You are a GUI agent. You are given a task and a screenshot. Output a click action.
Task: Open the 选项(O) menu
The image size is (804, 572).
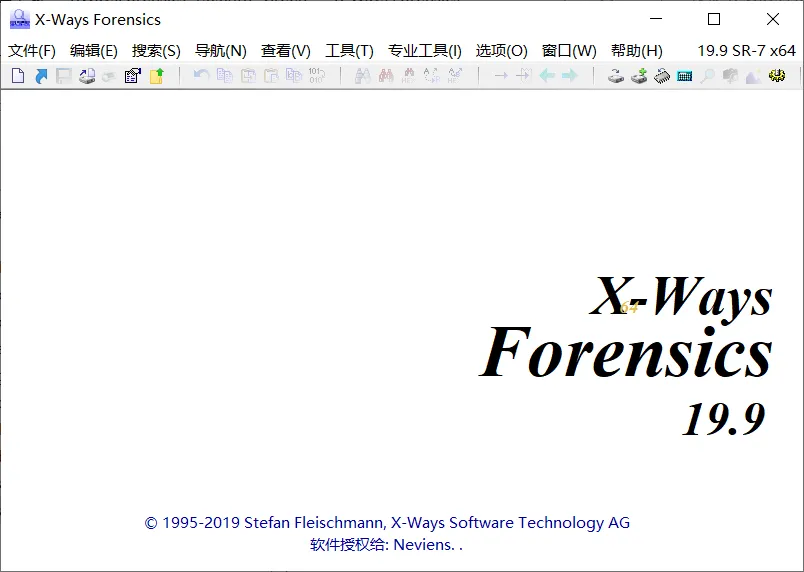pos(501,51)
